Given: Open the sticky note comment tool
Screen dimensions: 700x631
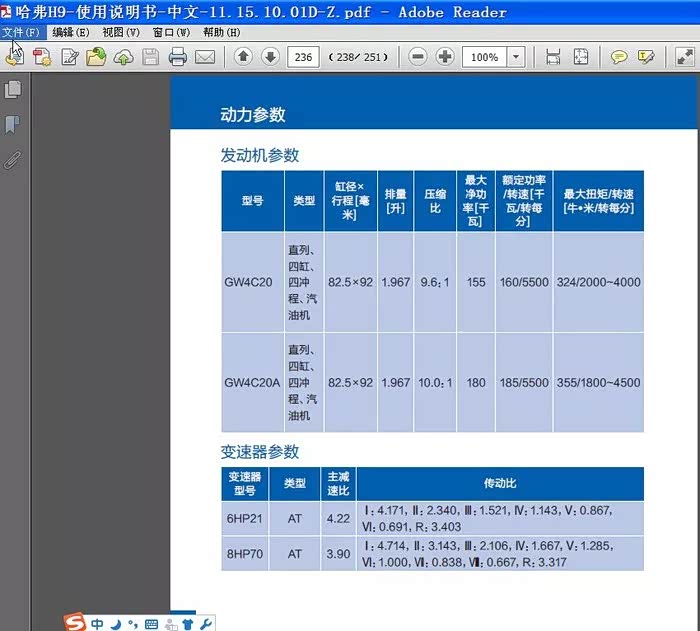Looking at the screenshot, I should tap(620, 57).
